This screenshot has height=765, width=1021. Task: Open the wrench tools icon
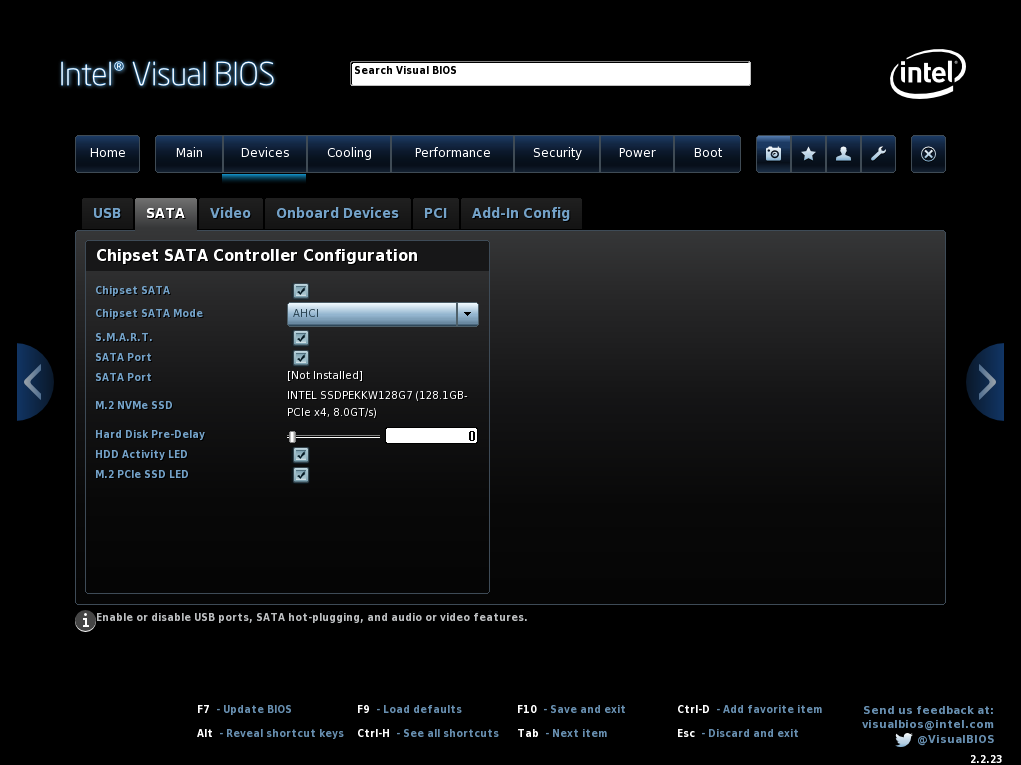point(878,154)
